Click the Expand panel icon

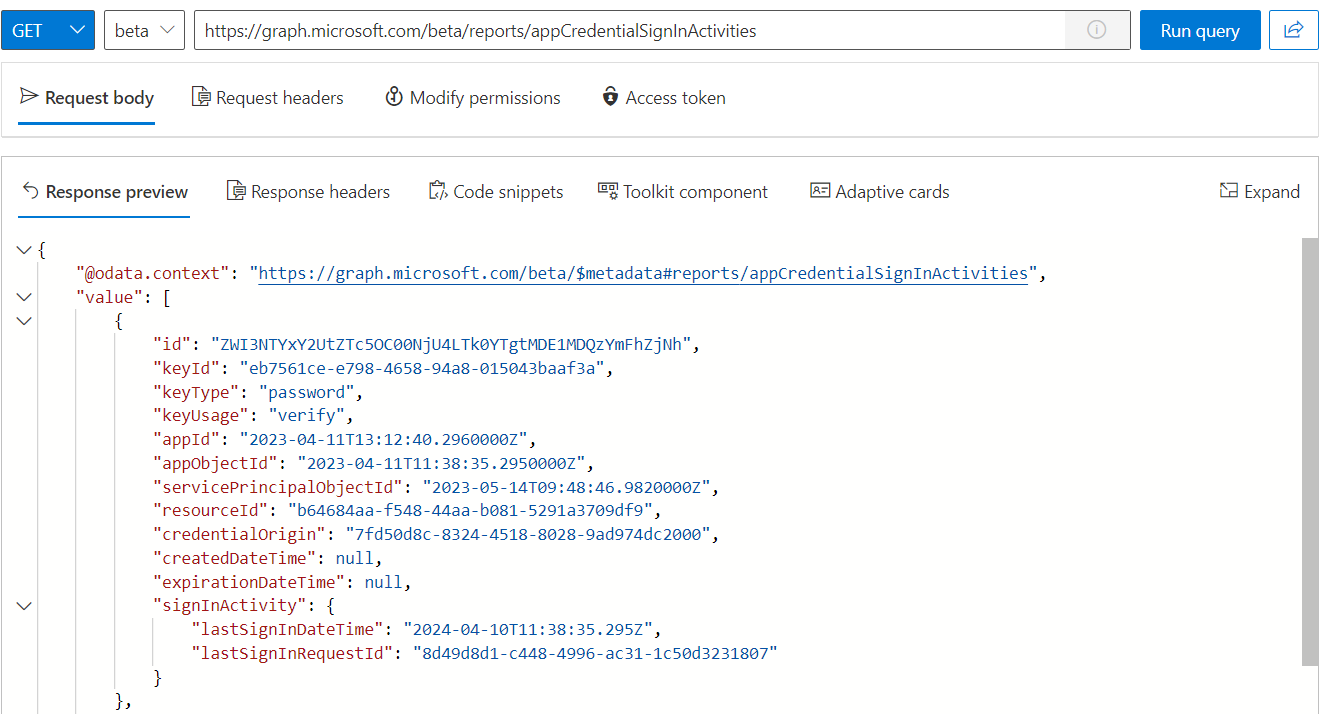pos(1229,191)
